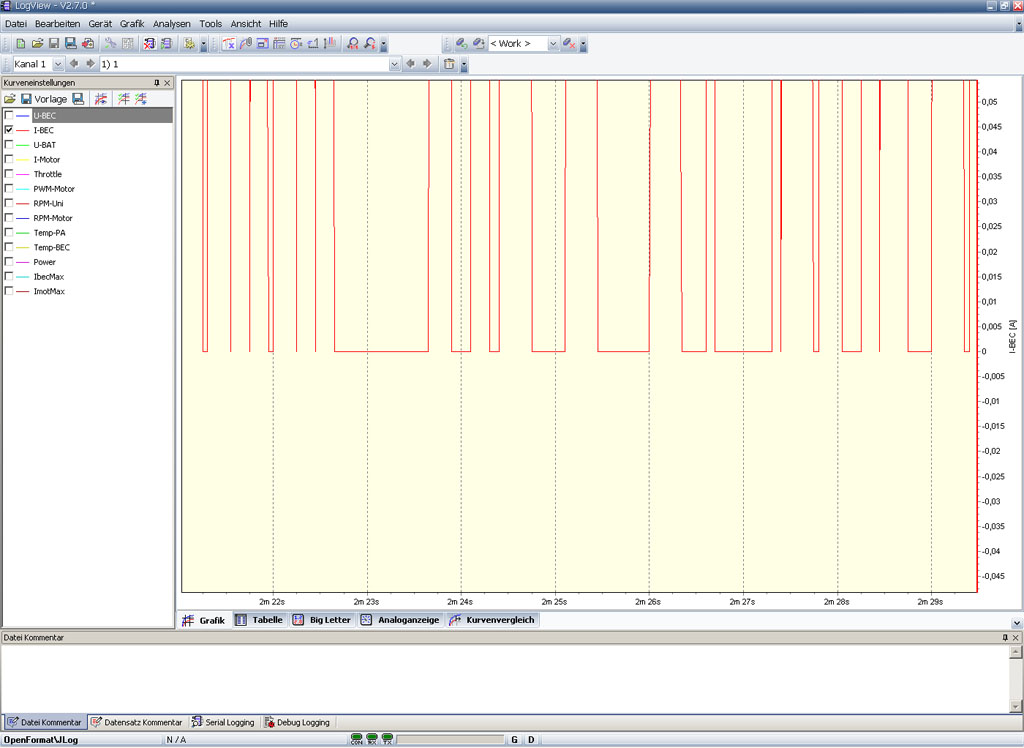1024x748 pixels.
Task: Open the Tools menu
Action: 210,24
